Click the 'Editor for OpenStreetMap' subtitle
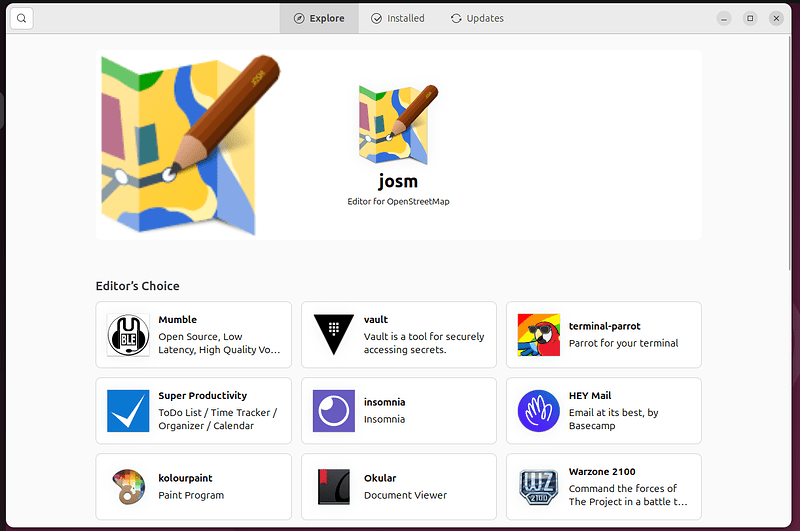Viewport: 800px width, 531px height. pyautogui.click(x=398, y=201)
